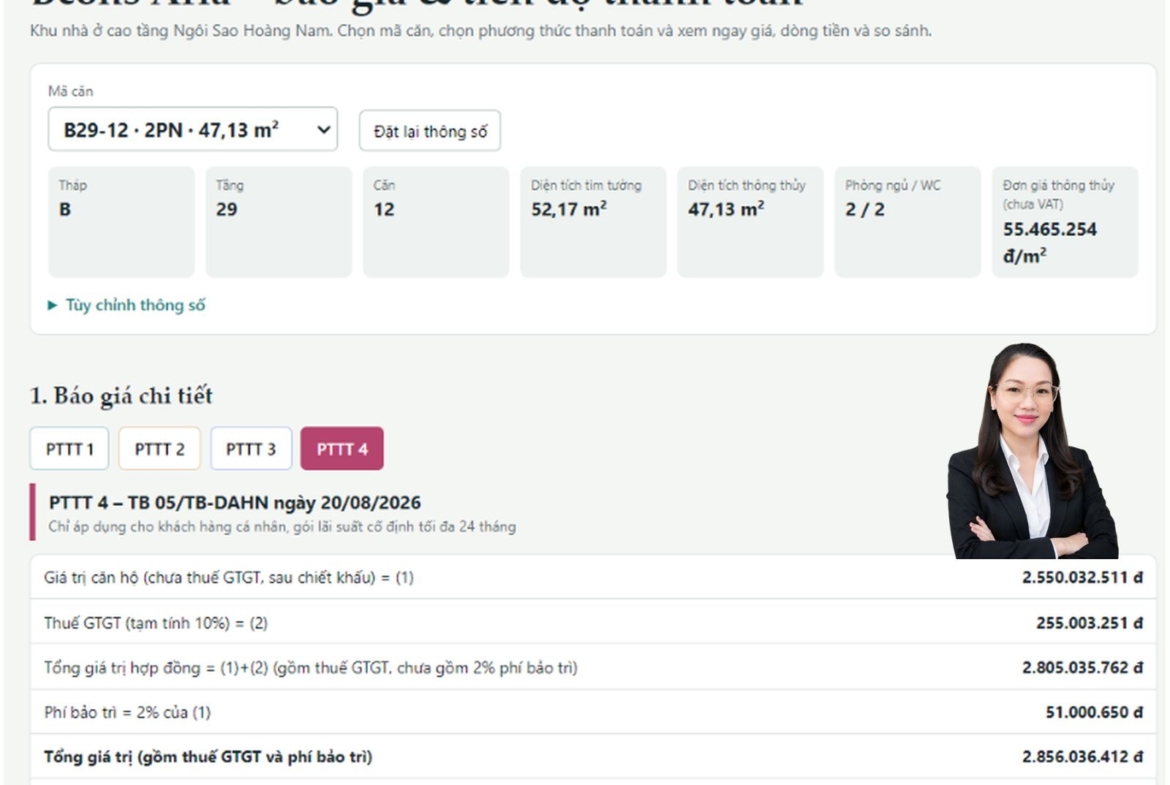The width and height of the screenshot is (1170, 785).
Task: Select the maintenance fee 51.000.650 đ
Action: point(1094,713)
